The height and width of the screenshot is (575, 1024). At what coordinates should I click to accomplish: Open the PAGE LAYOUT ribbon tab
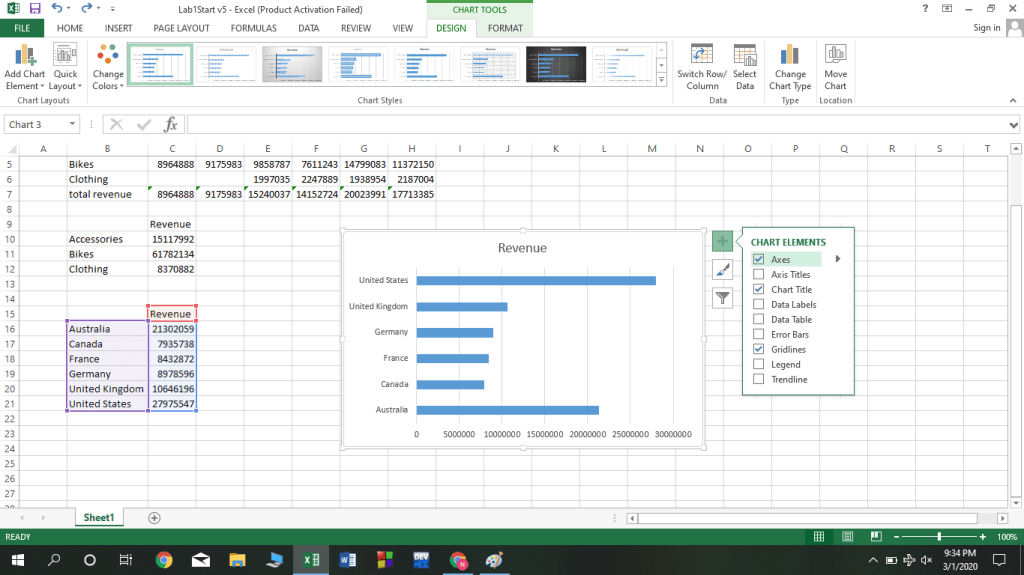click(x=181, y=28)
